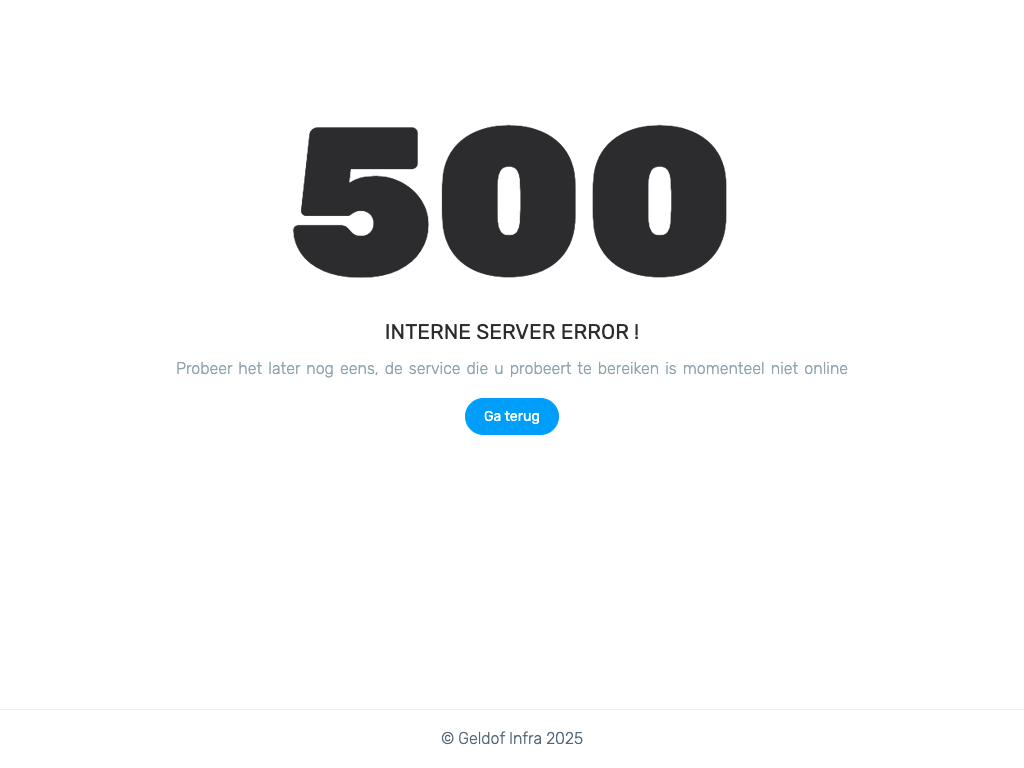Click the year 2025 in the footer

point(564,739)
